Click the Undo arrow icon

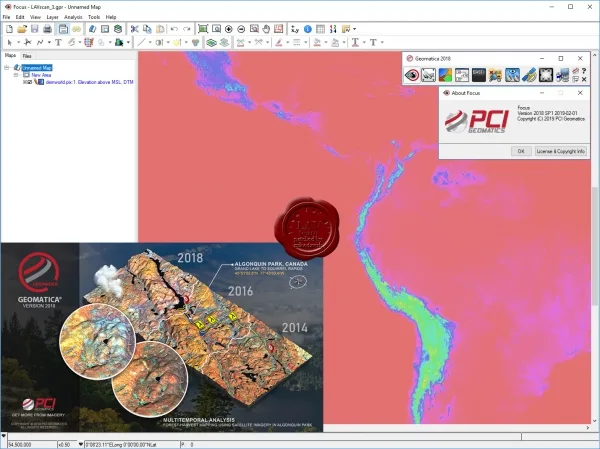[174, 29]
